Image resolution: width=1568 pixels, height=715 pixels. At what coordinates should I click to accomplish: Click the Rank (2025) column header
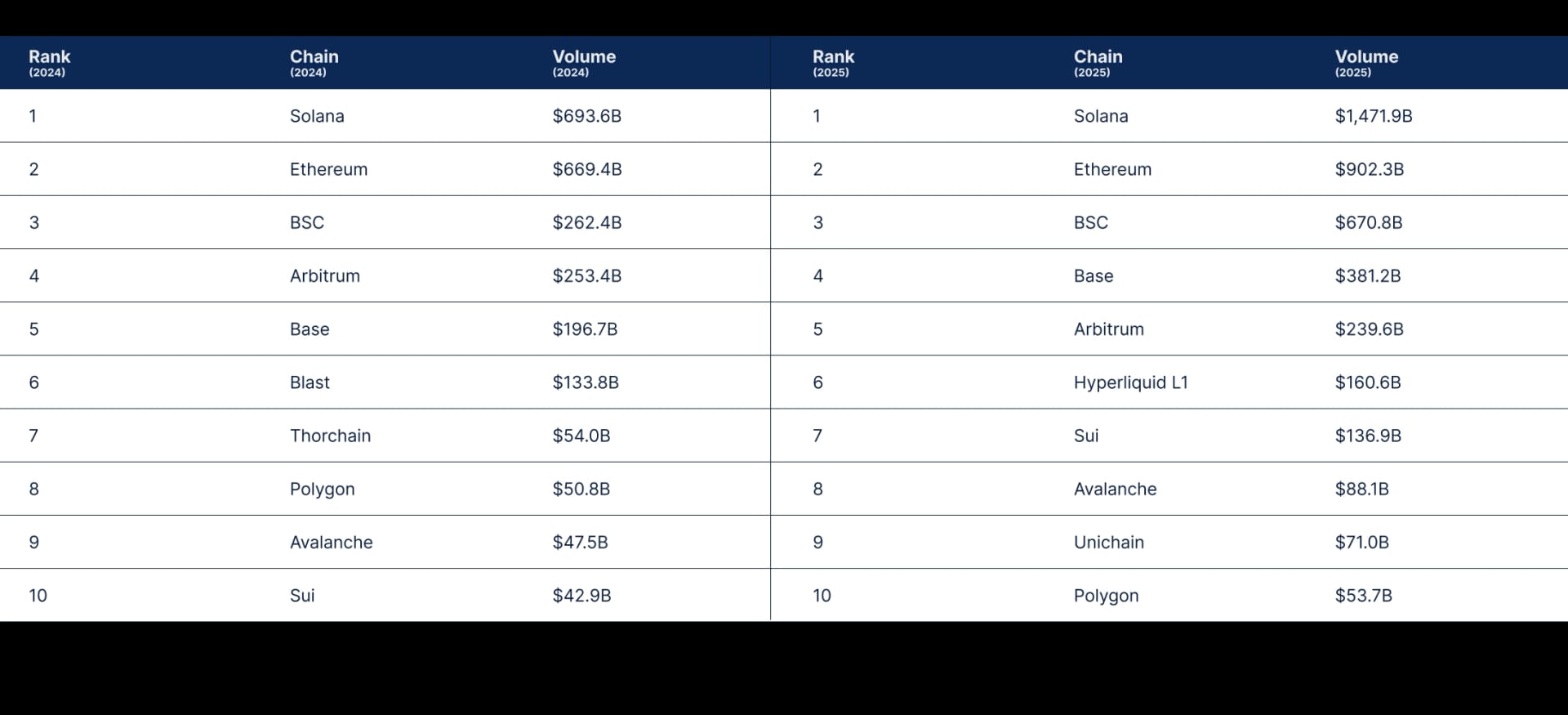[x=833, y=63]
